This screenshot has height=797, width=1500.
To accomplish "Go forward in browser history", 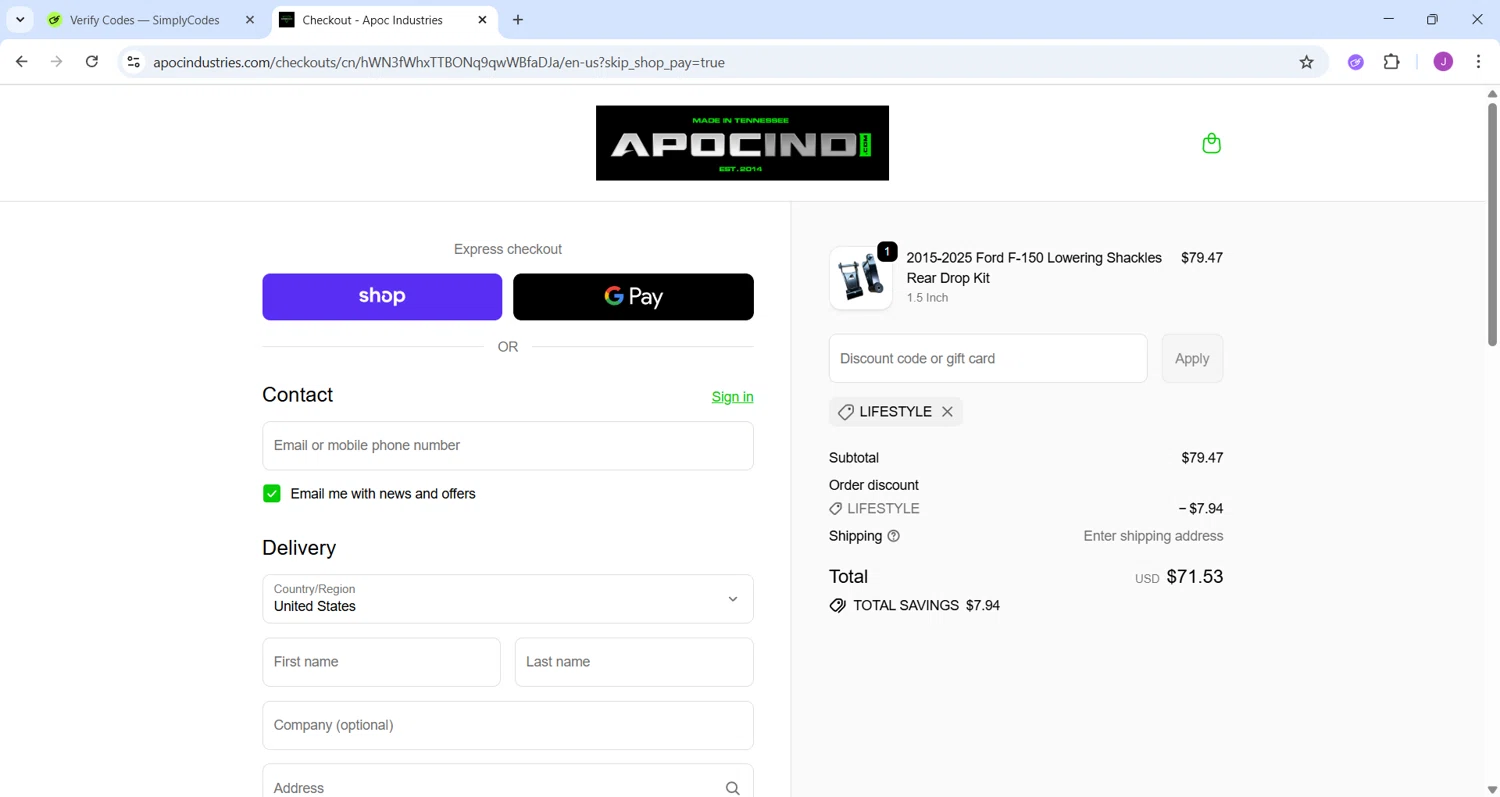I will click(57, 62).
